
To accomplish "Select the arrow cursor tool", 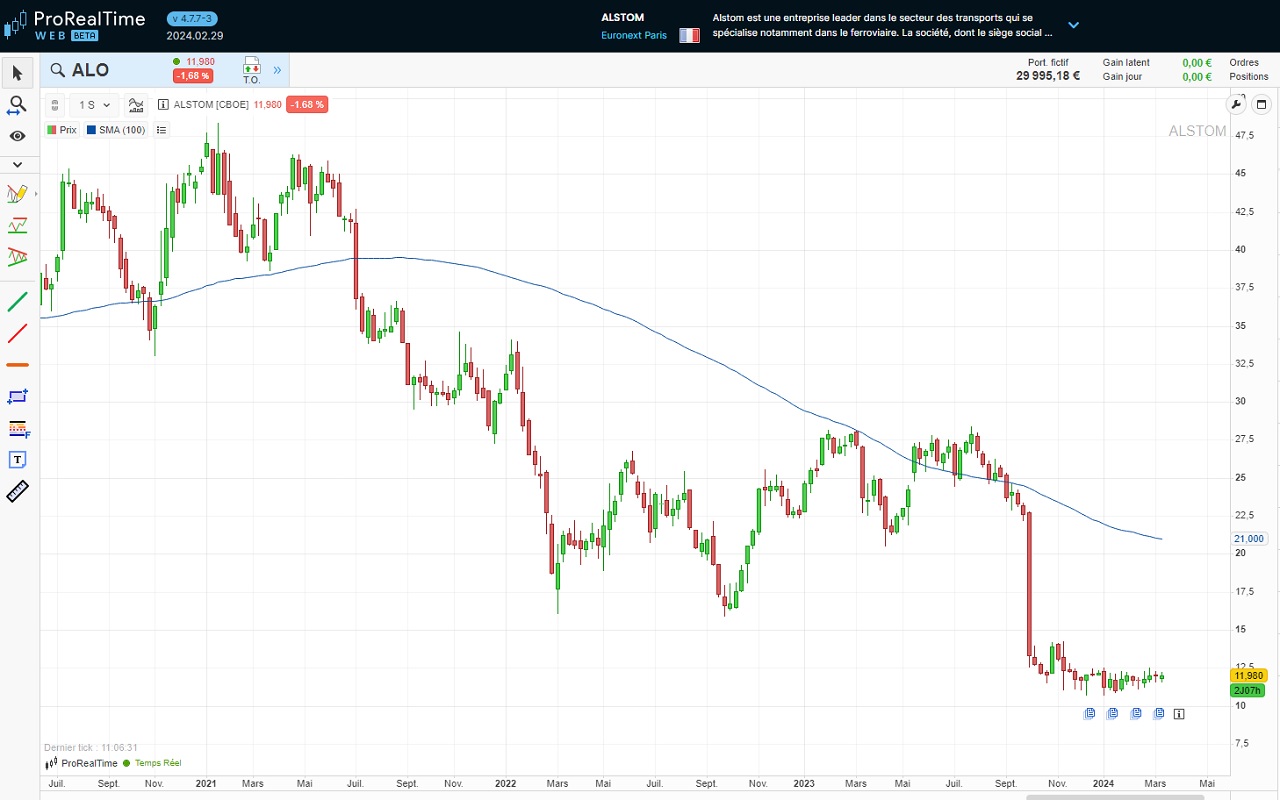I will click(17, 73).
